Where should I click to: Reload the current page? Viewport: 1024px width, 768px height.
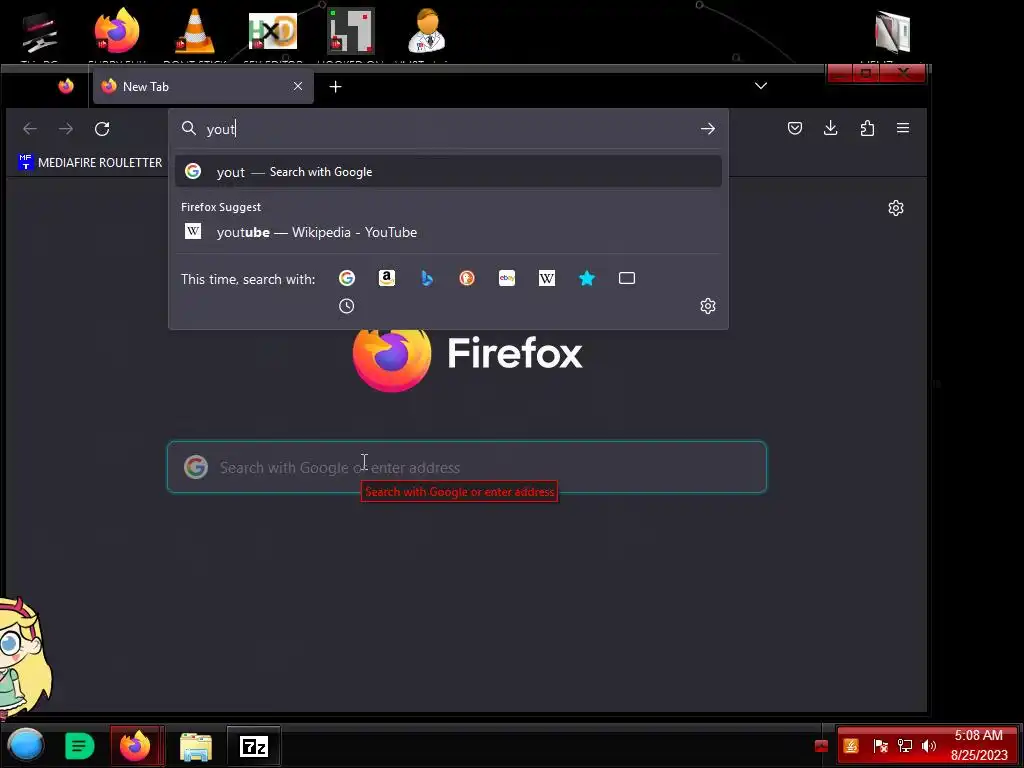click(102, 129)
